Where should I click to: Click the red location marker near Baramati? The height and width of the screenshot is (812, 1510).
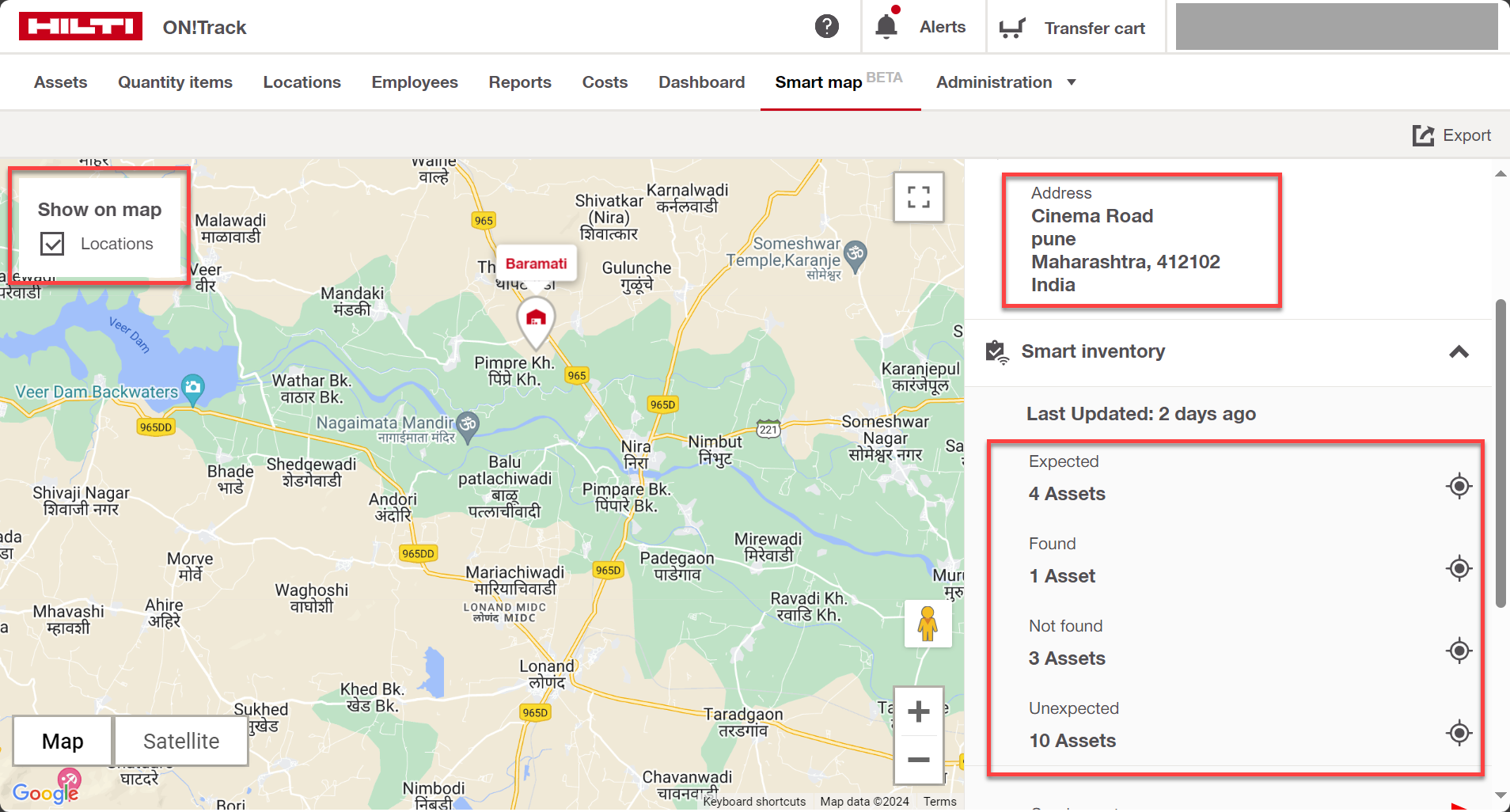point(536,320)
